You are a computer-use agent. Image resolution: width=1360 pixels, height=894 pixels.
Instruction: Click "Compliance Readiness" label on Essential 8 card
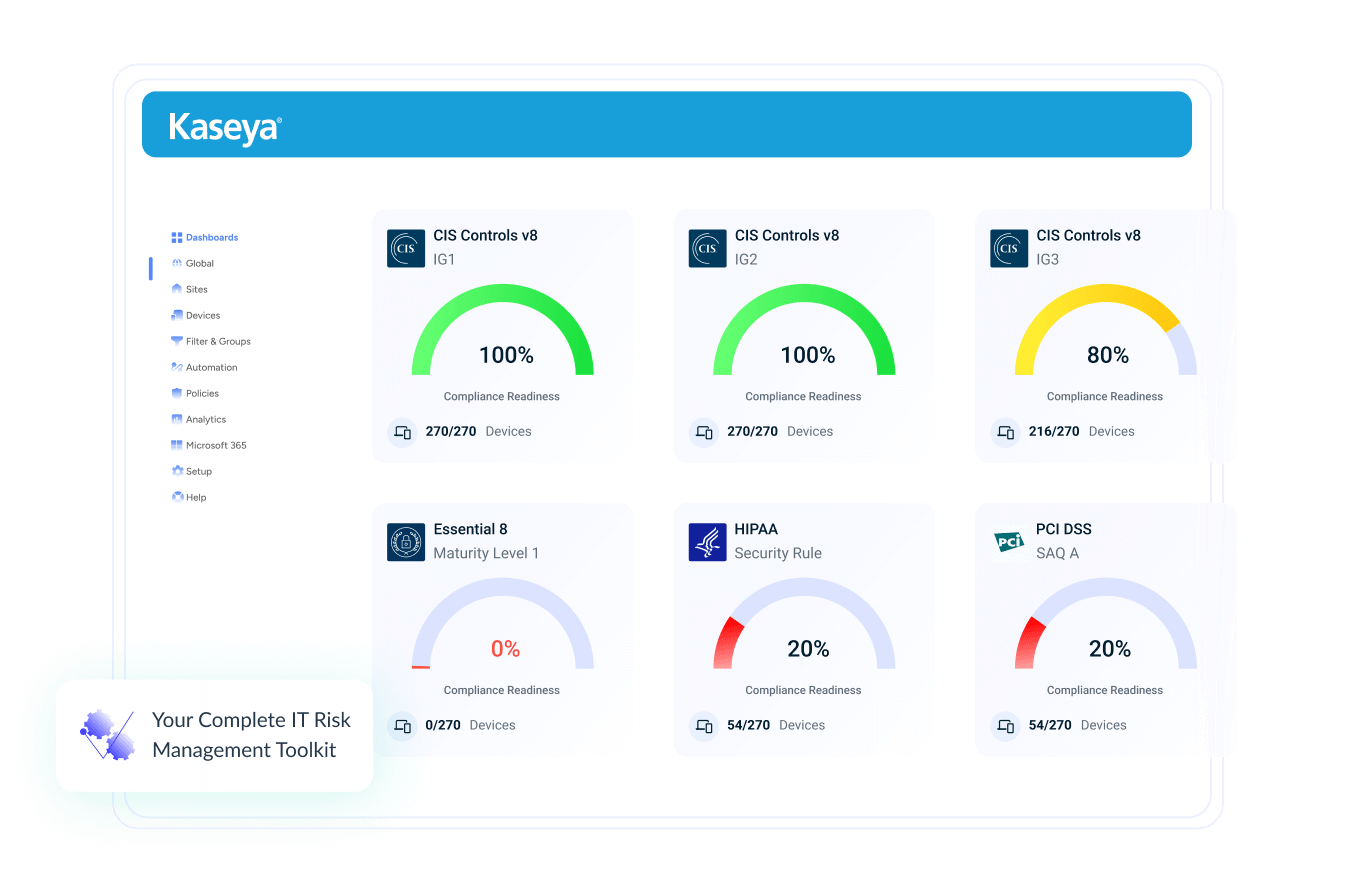(x=502, y=690)
